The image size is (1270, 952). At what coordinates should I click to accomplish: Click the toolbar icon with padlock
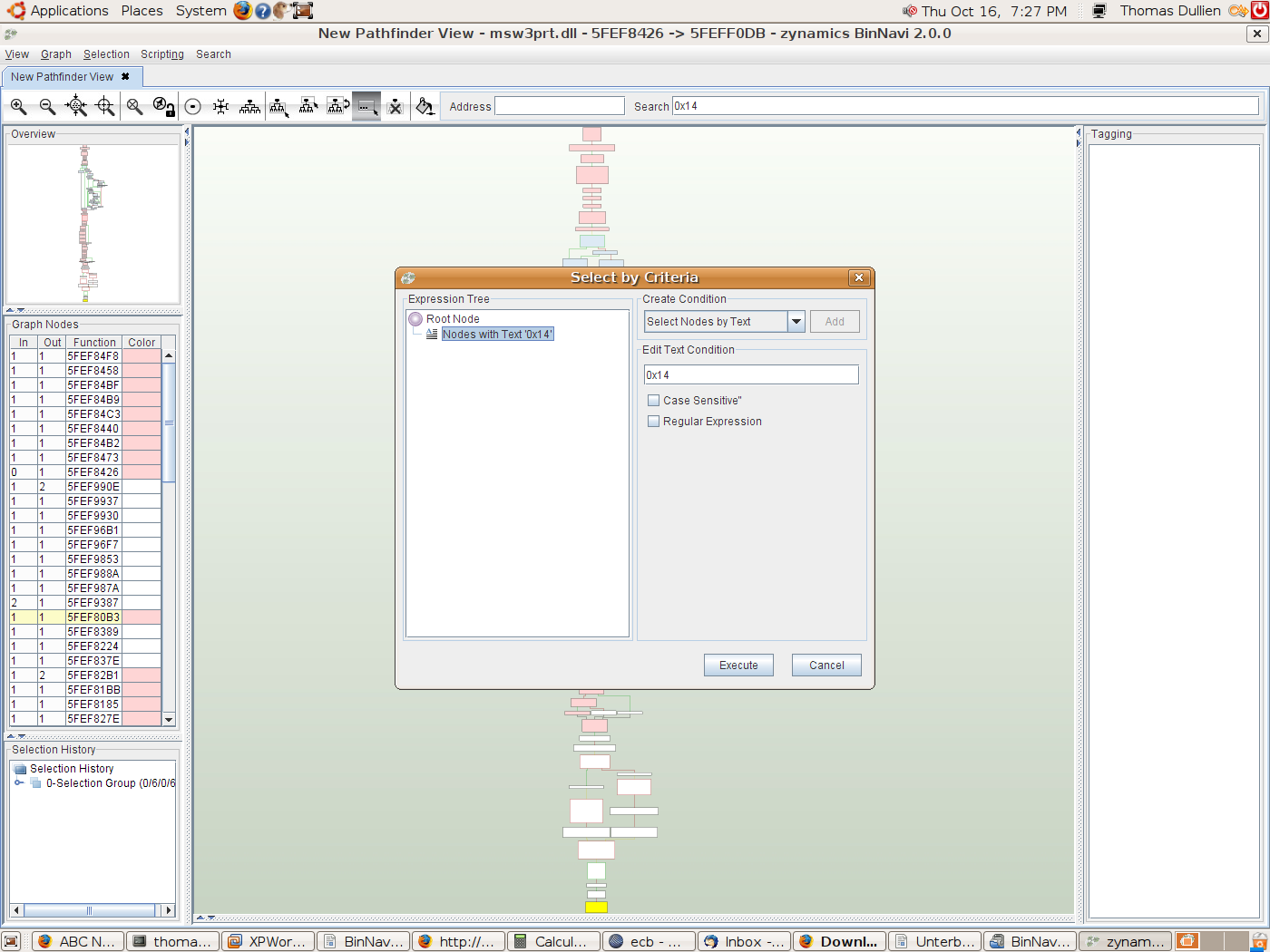point(163,106)
